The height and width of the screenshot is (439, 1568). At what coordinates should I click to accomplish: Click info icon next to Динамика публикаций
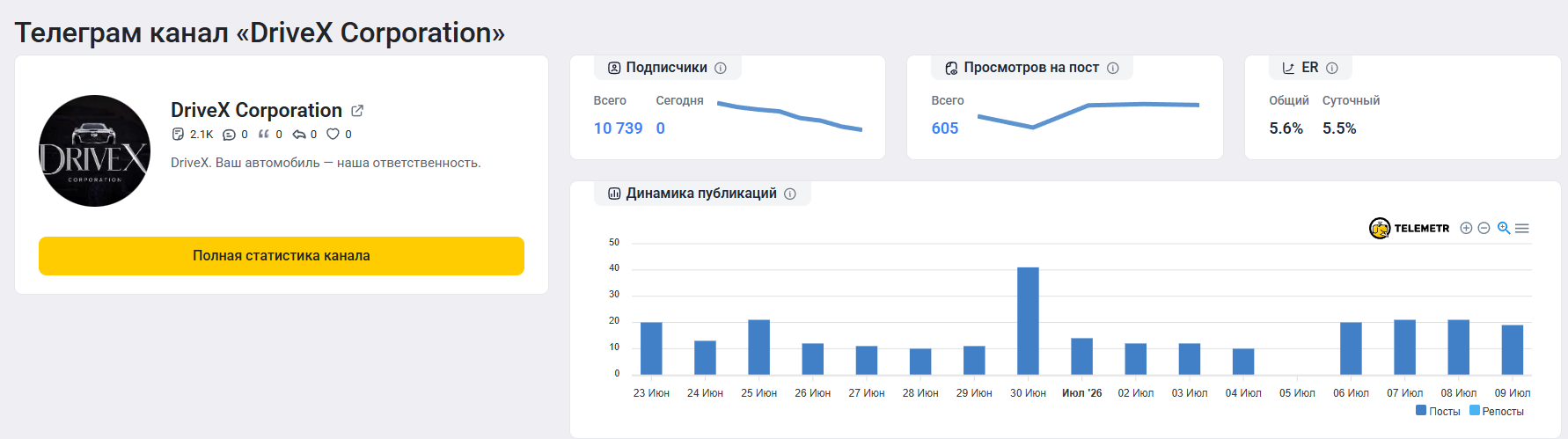click(x=790, y=194)
